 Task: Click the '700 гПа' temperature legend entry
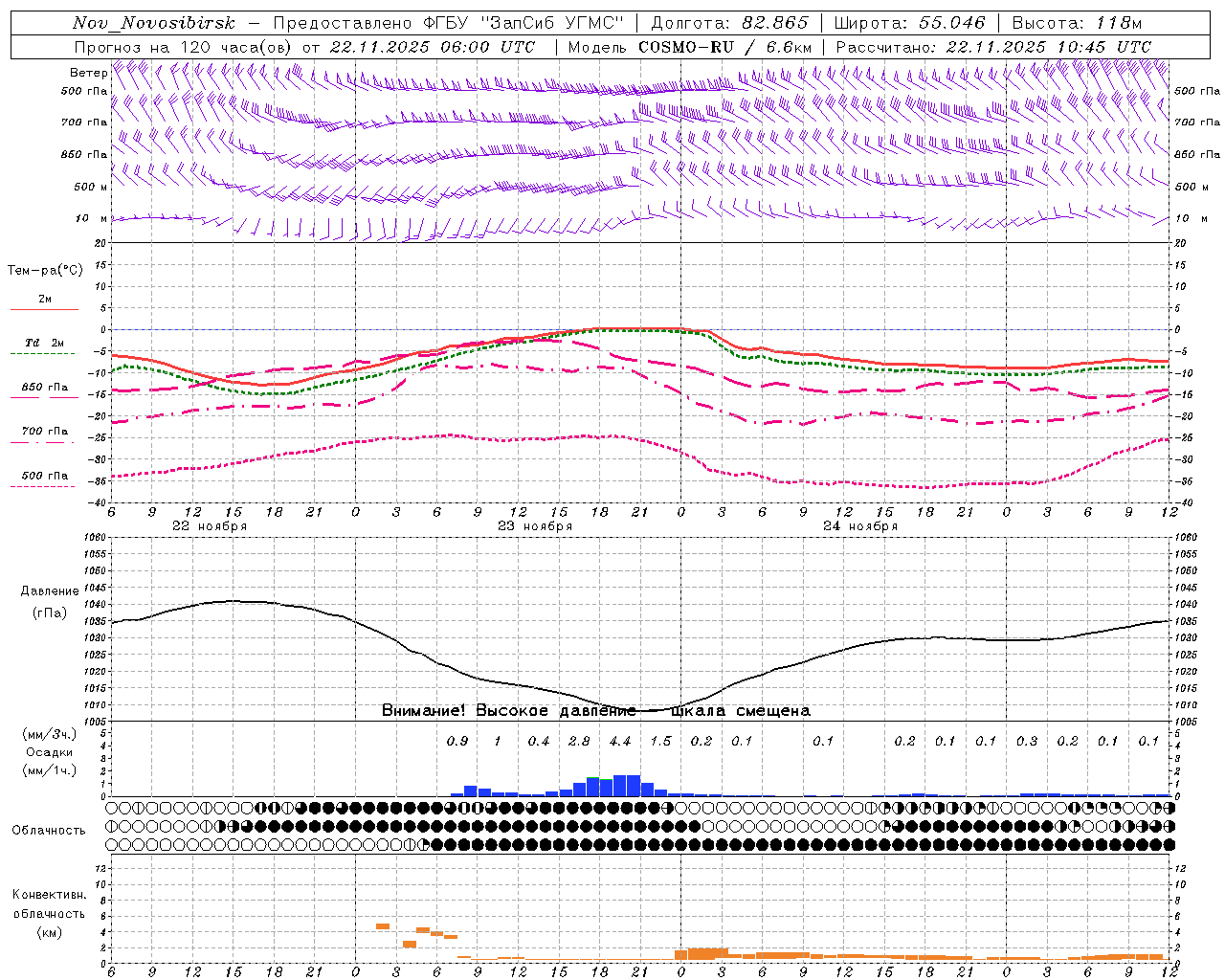tap(44, 432)
